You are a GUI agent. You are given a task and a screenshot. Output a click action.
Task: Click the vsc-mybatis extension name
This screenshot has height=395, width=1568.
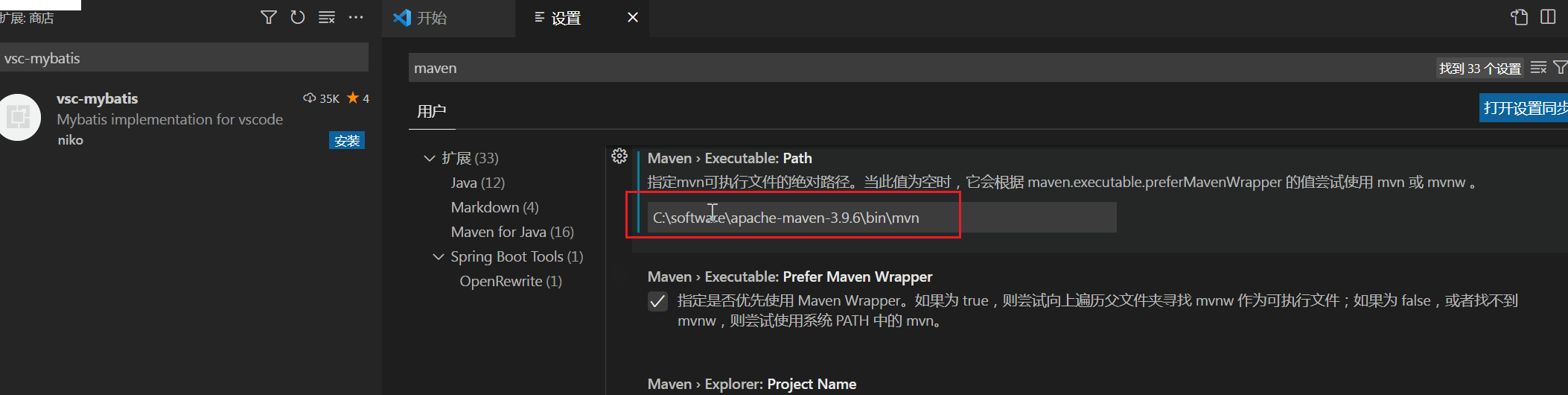pyautogui.click(x=98, y=98)
